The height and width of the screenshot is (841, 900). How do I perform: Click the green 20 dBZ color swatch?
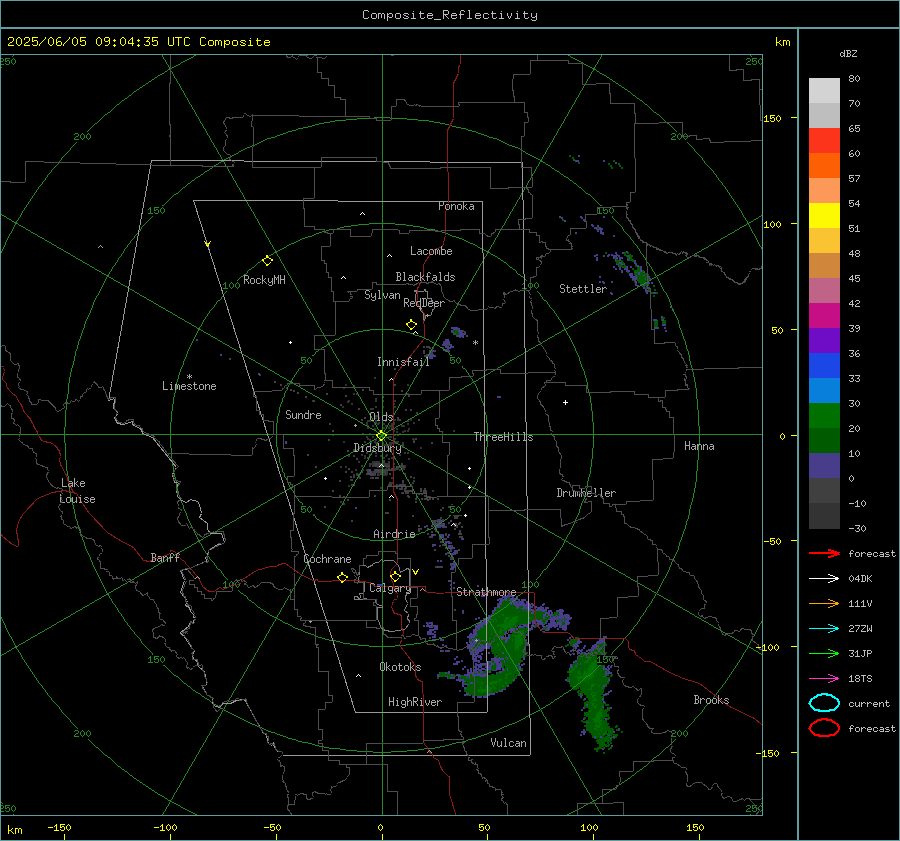coord(824,416)
